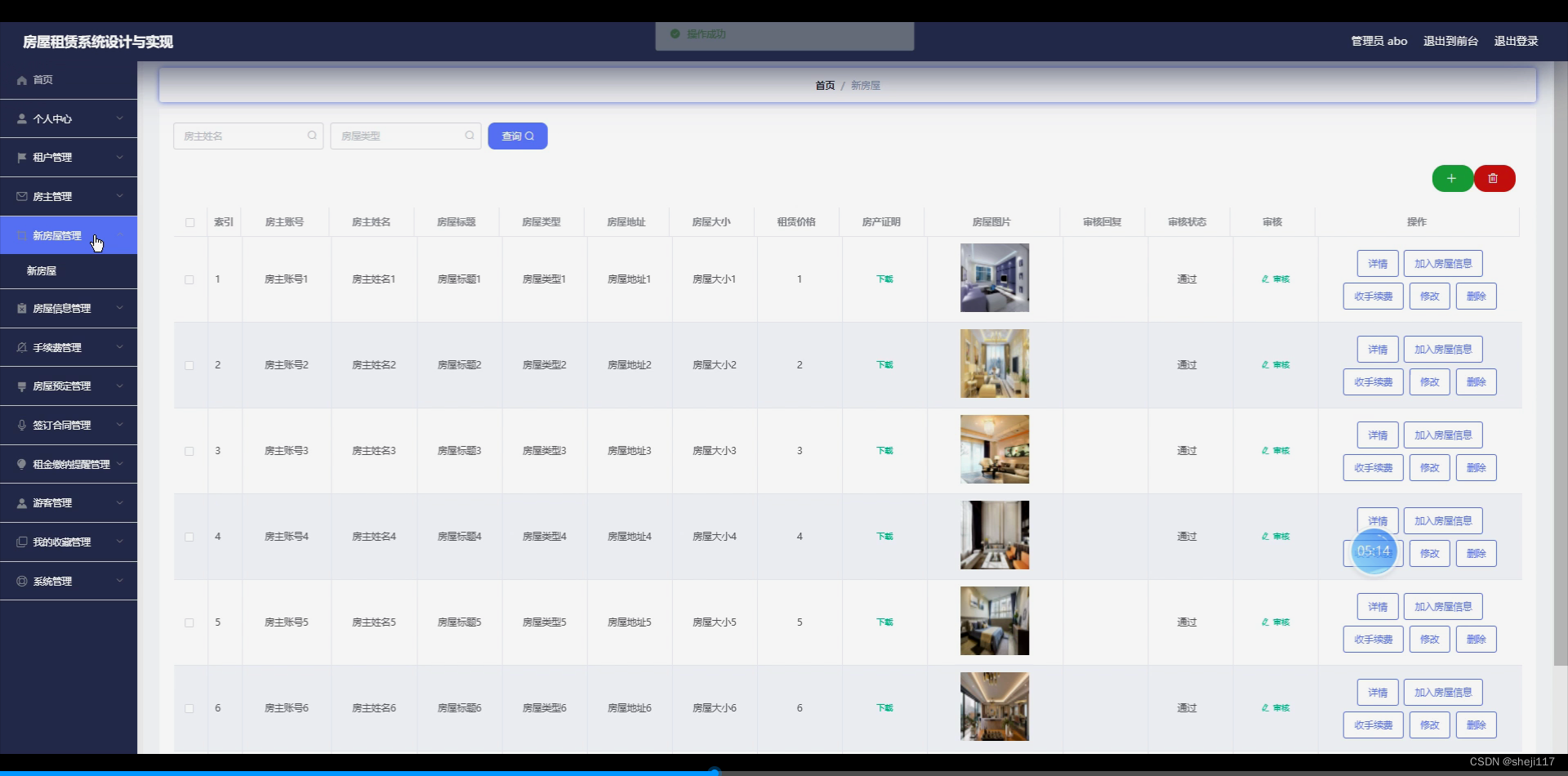Click the flag icon beside 租户管理

[20, 157]
